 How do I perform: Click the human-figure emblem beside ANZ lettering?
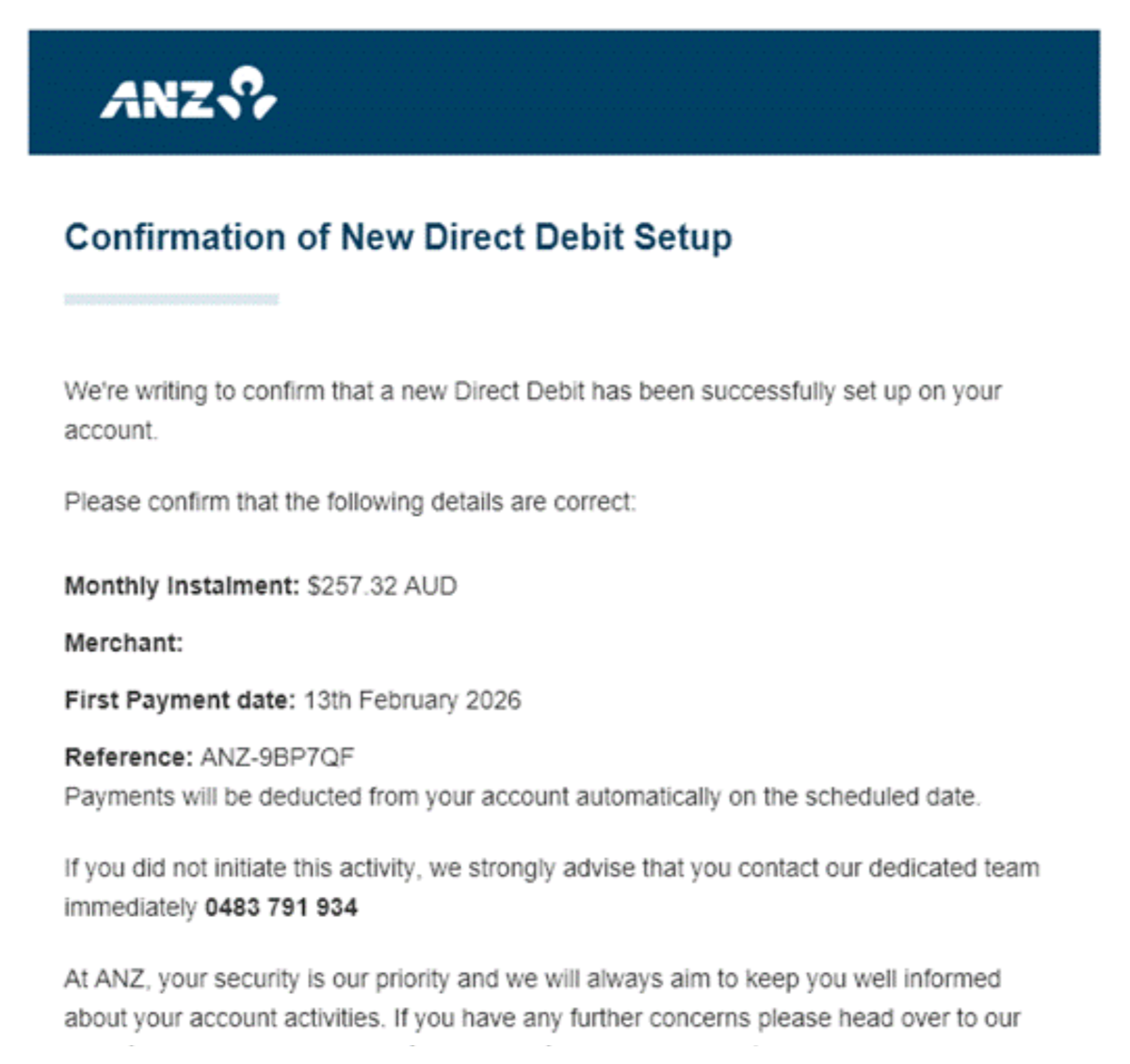click(248, 93)
